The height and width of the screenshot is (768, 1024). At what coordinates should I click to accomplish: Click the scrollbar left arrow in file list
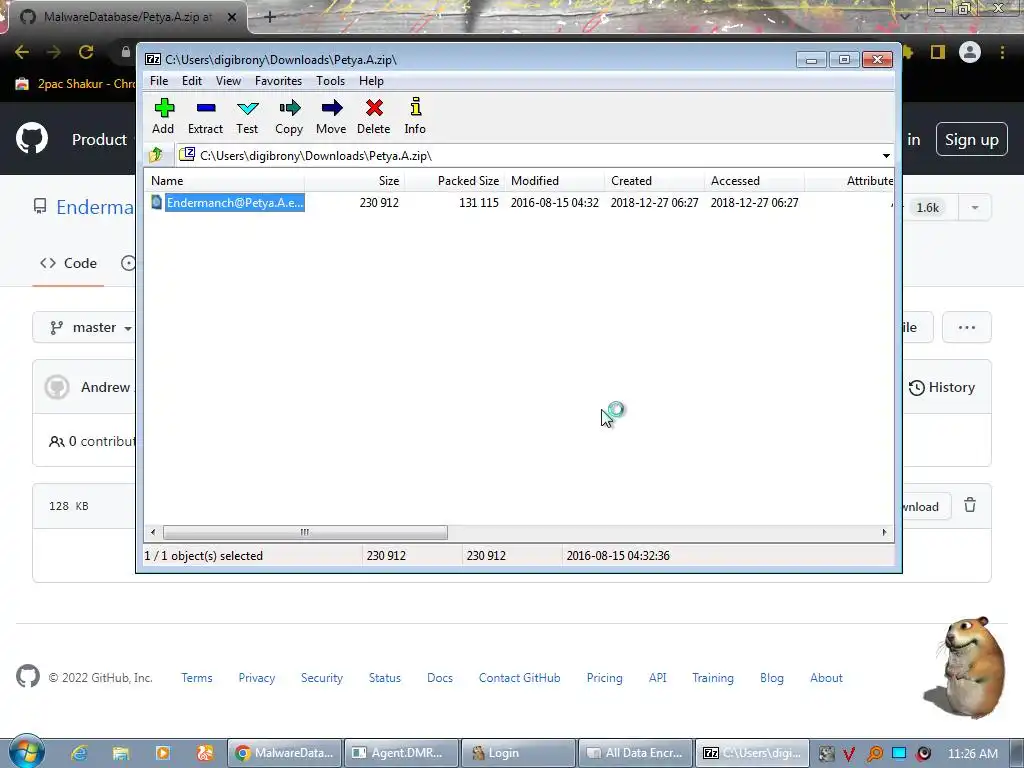click(x=153, y=532)
